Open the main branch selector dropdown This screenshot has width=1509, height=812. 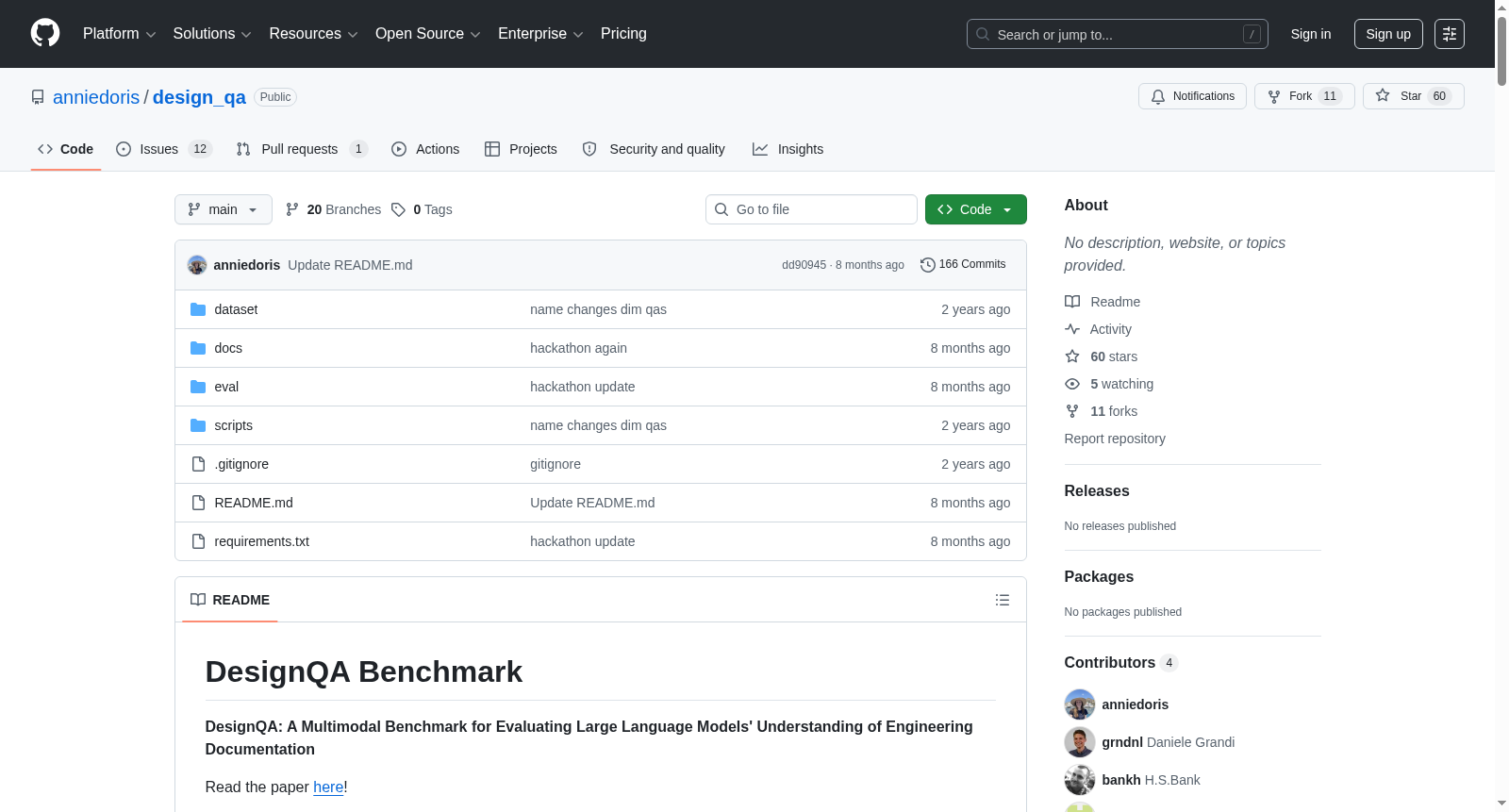tap(224, 209)
